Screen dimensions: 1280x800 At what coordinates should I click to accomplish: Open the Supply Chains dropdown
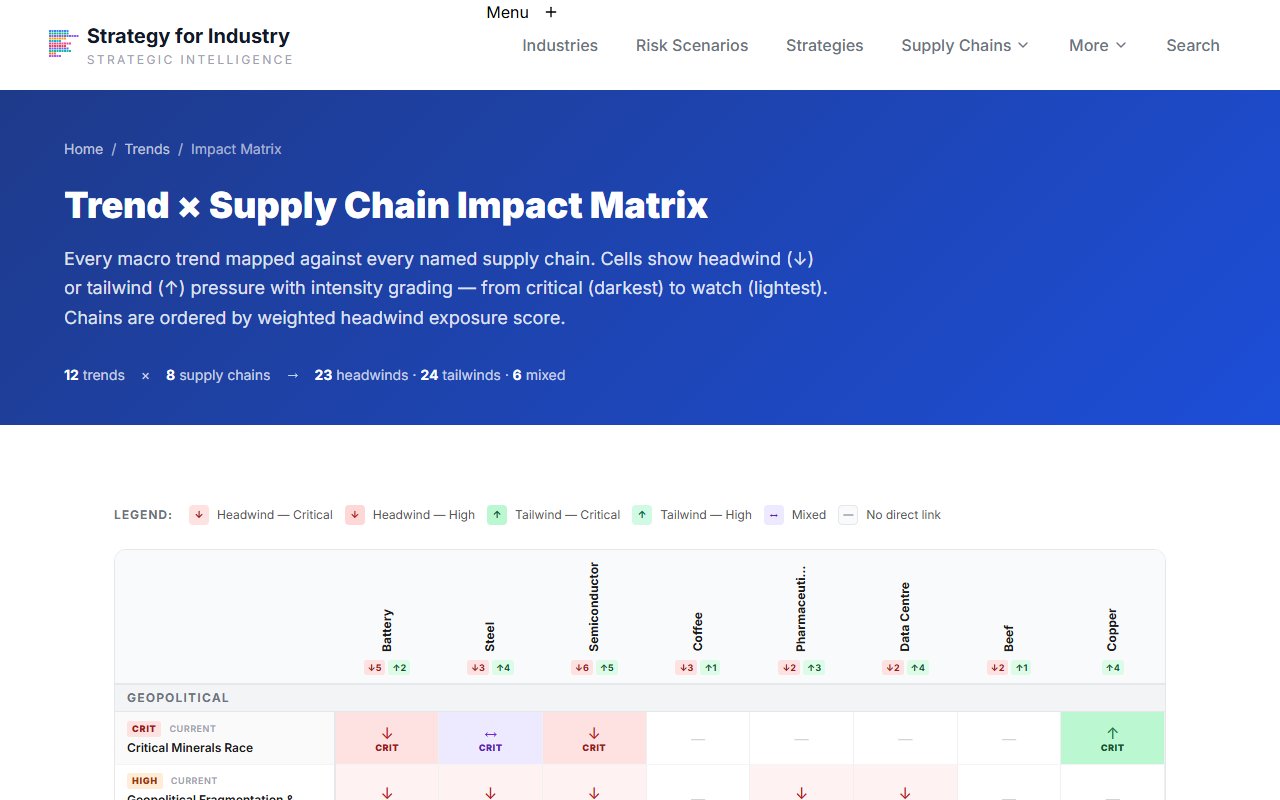pos(963,46)
